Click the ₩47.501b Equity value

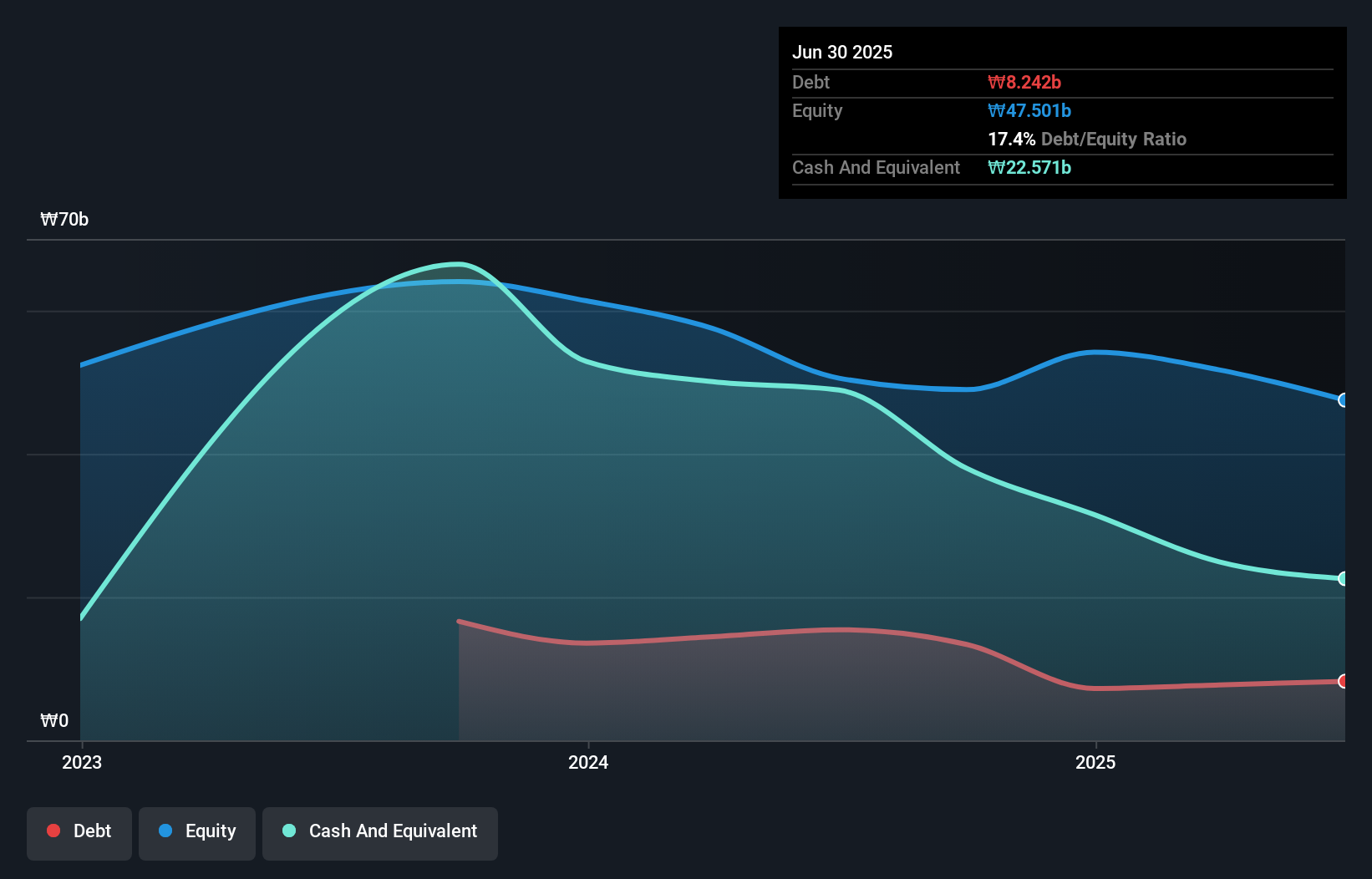(x=1029, y=110)
